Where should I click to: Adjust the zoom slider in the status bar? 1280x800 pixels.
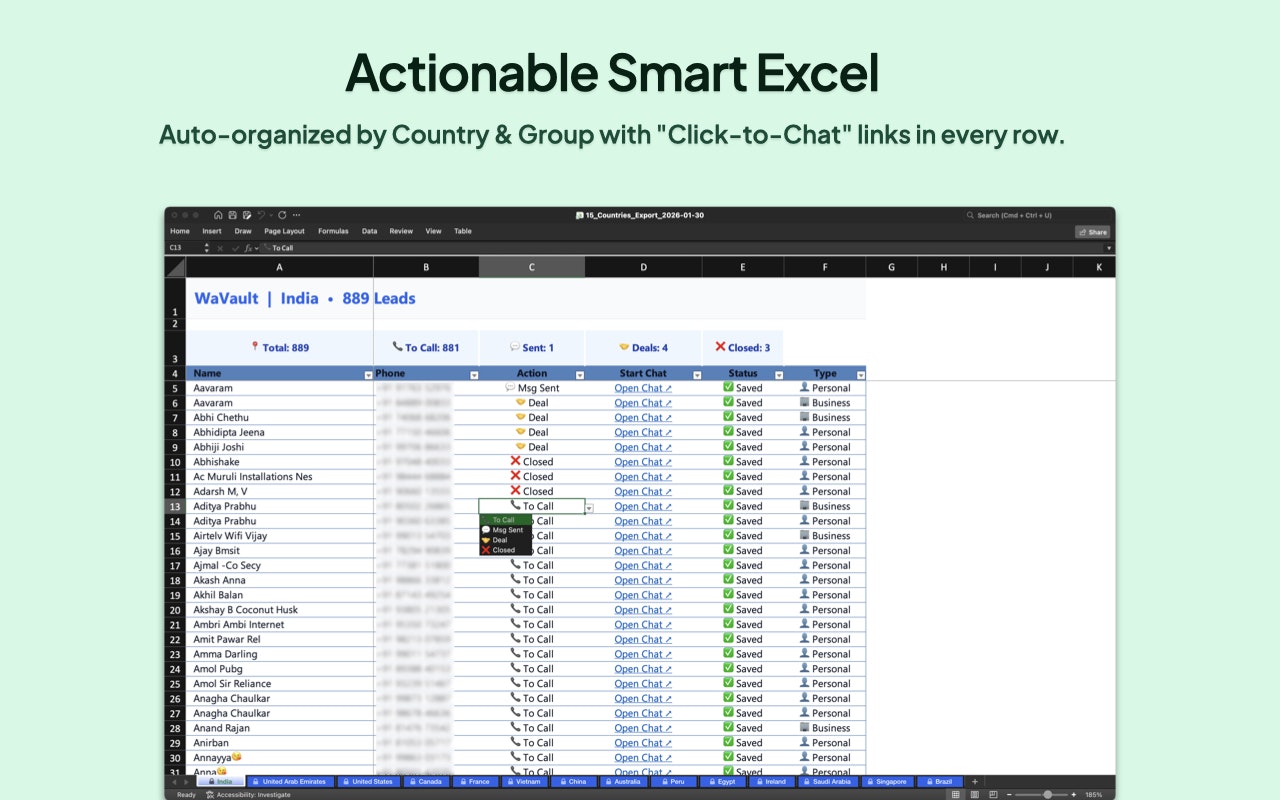point(1047,793)
